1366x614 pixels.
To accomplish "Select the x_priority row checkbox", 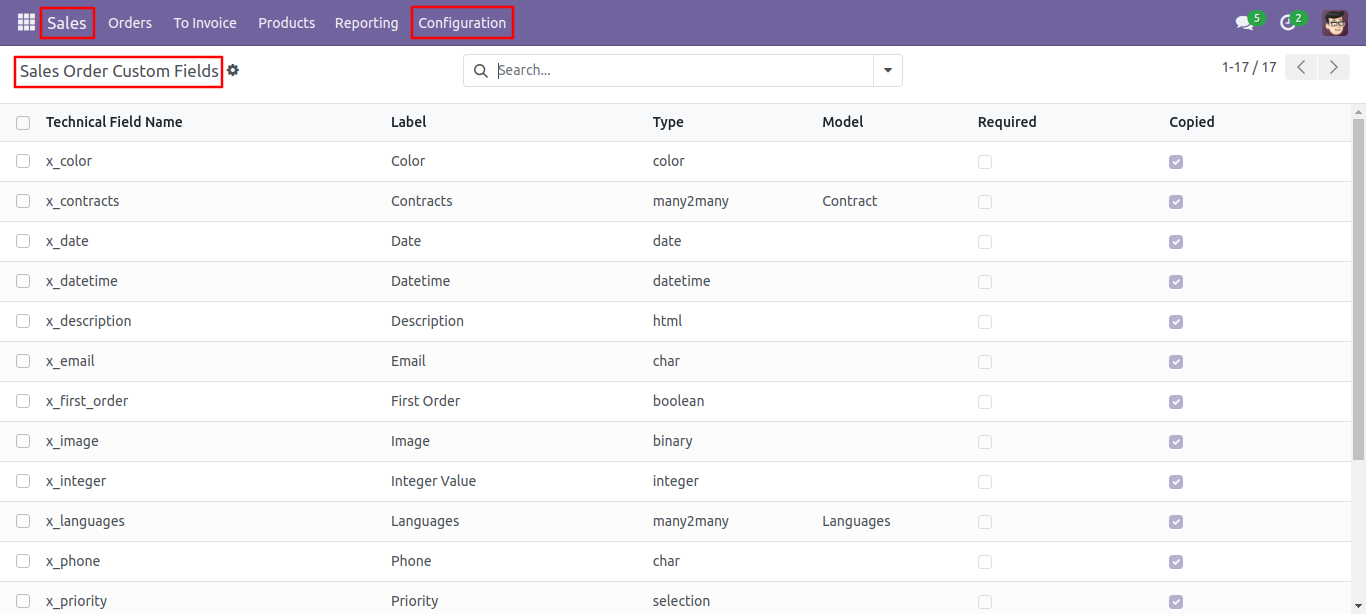I will coord(23,601).
